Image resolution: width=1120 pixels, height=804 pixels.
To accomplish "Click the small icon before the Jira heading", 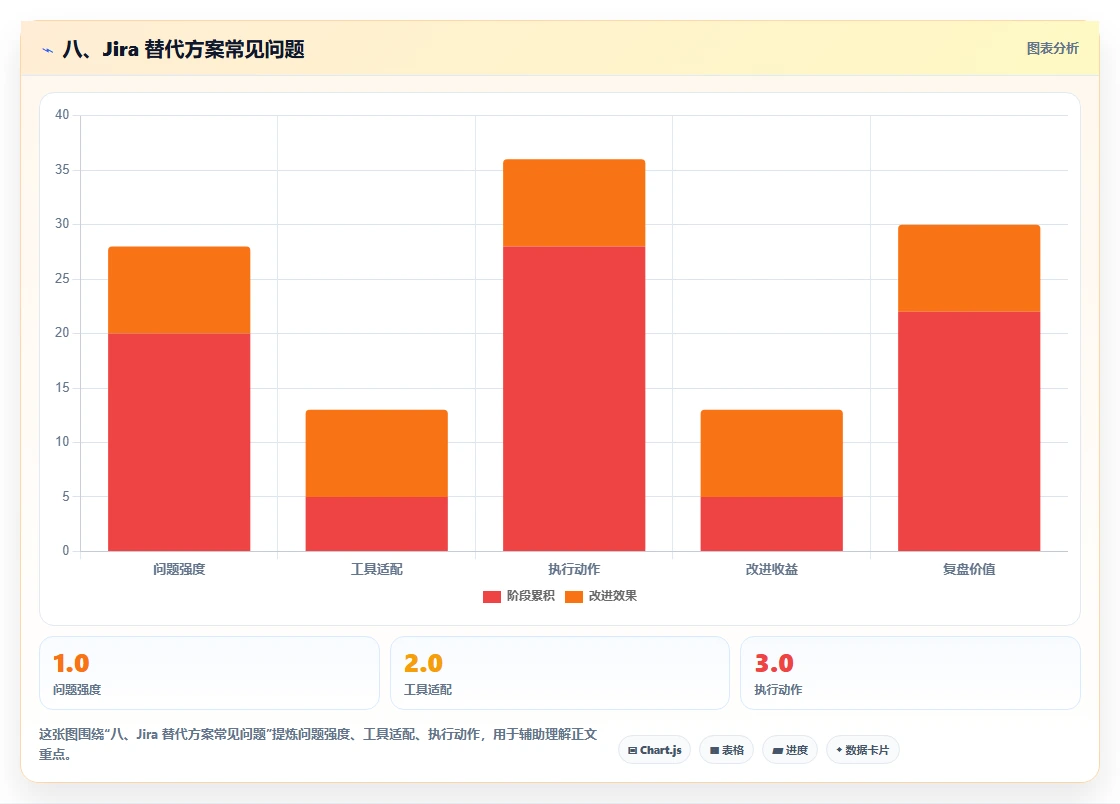I will coord(48,50).
